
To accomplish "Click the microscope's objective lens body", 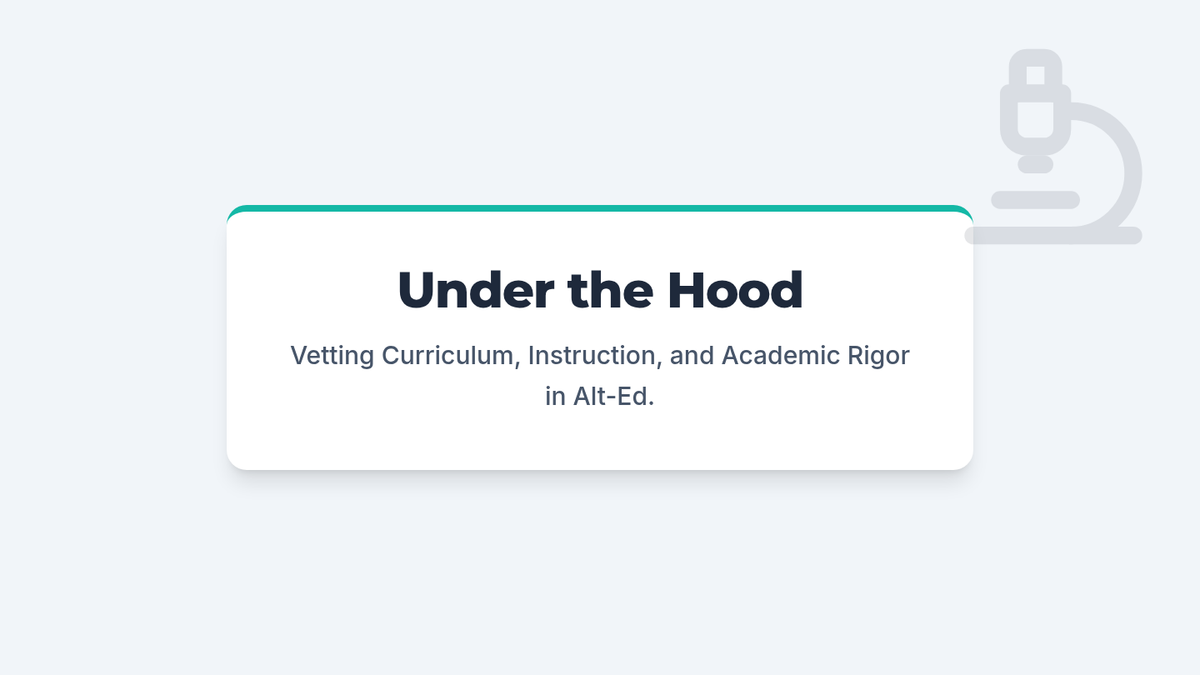I will tap(1035, 115).
